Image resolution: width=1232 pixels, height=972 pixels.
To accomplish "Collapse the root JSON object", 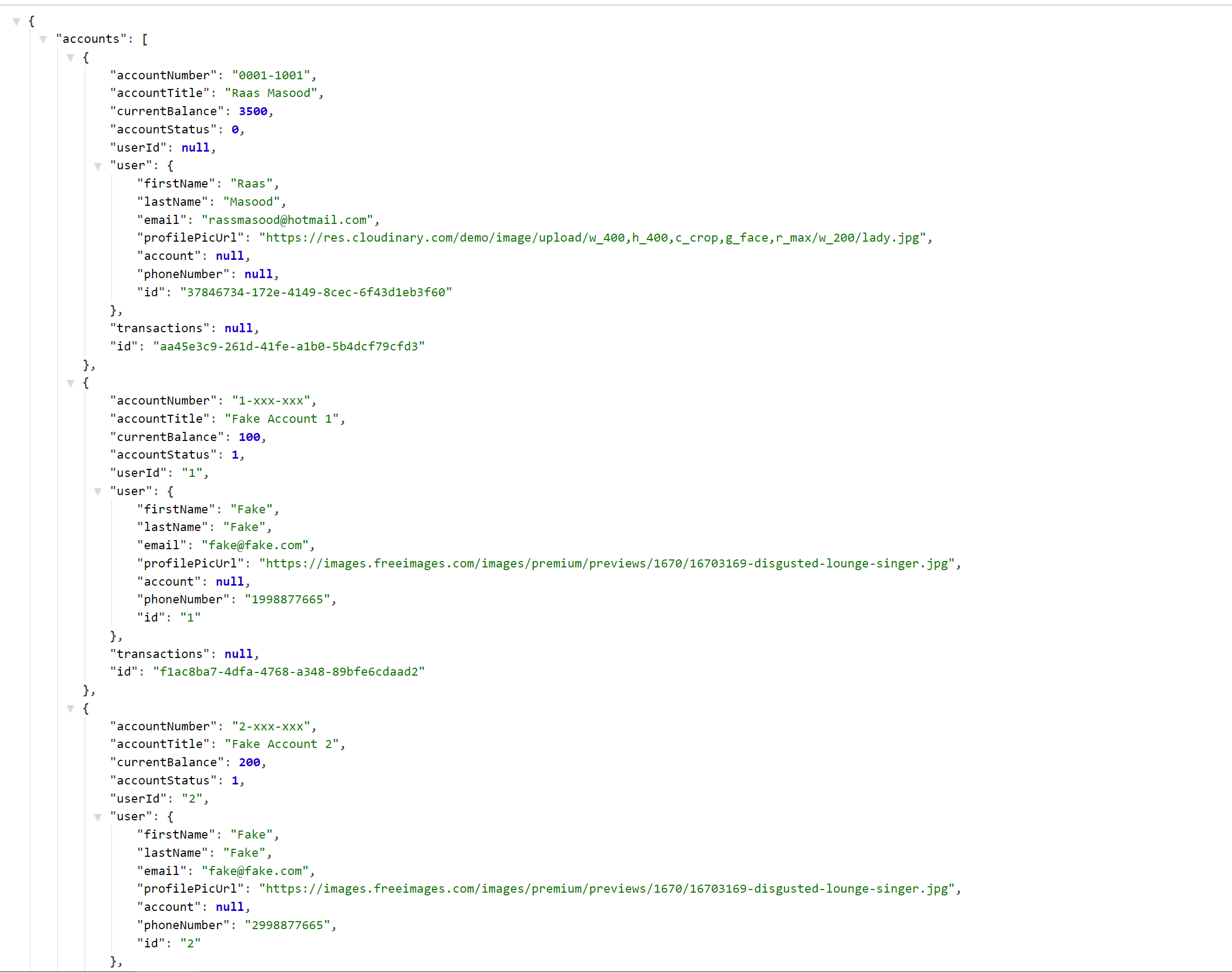I will pyautogui.click(x=16, y=21).
